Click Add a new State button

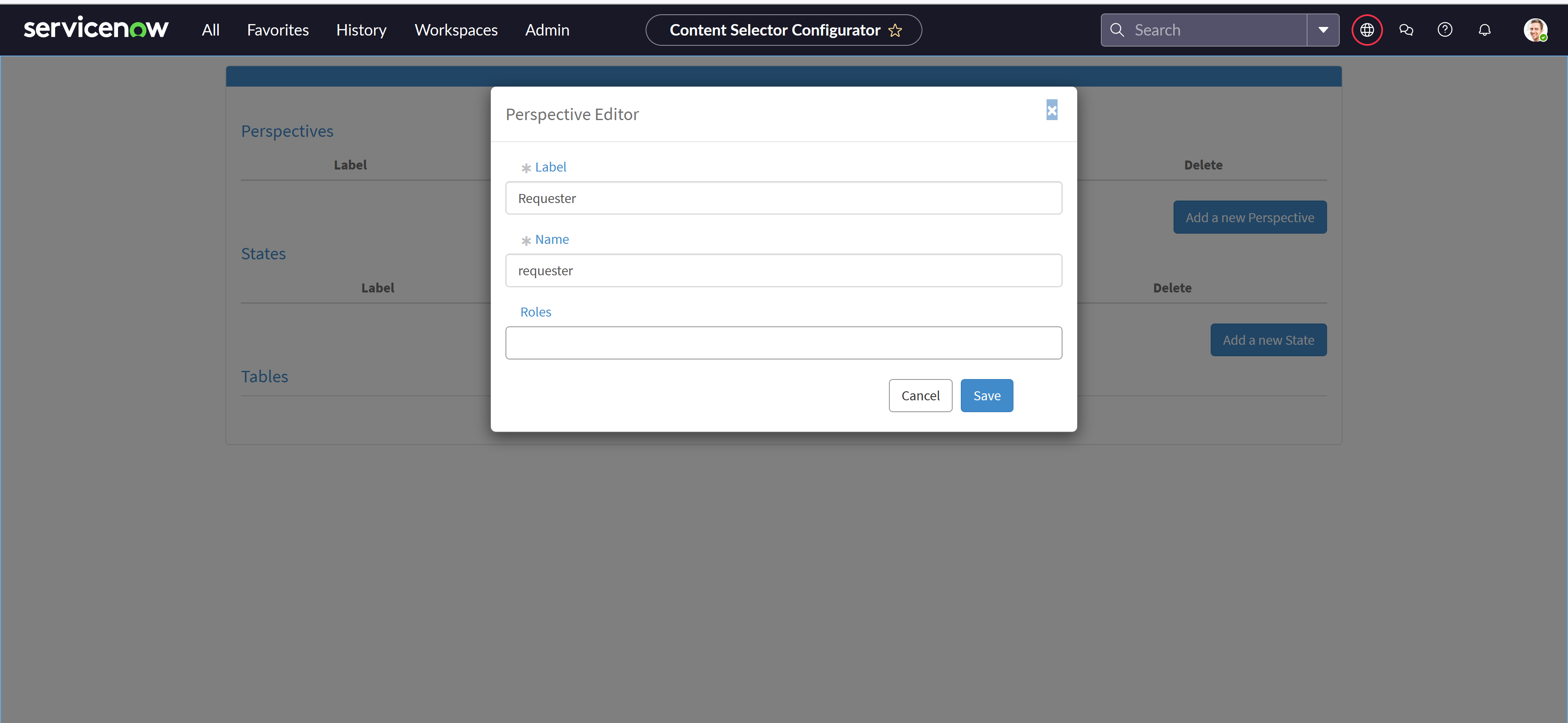(x=1269, y=340)
